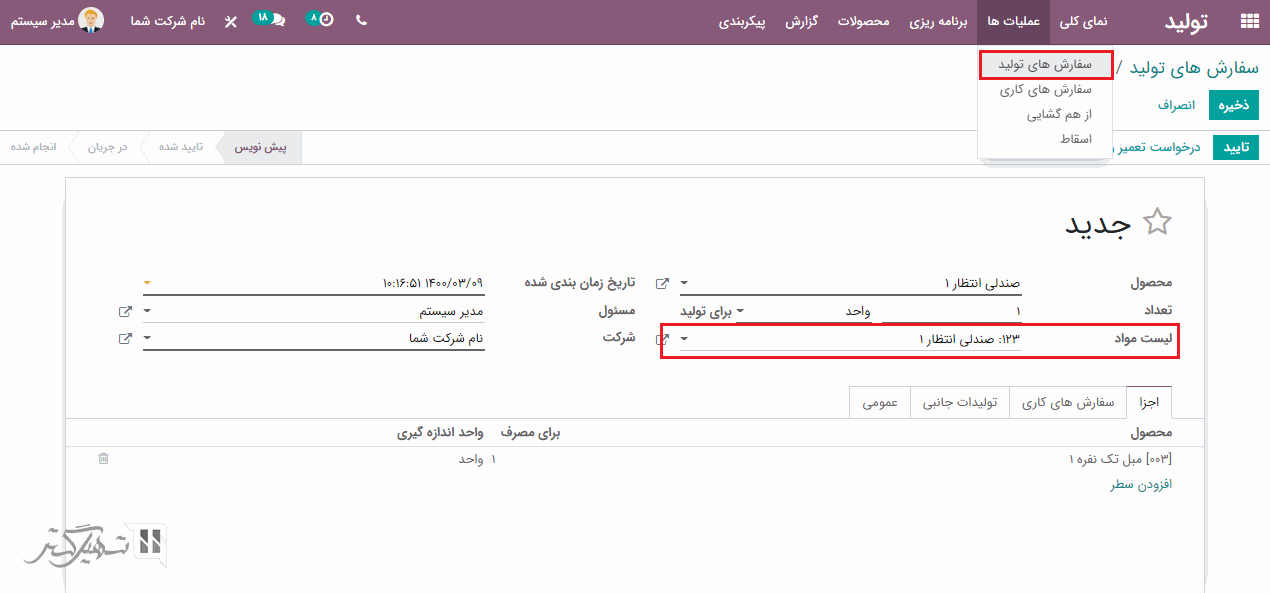Expand the لیست مواد dropdown
Viewport: 1270px width, 593px height.
(x=684, y=340)
